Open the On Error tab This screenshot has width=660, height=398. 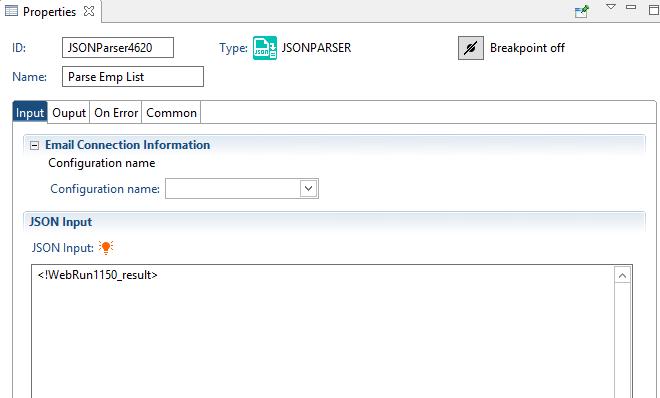point(116,113)
